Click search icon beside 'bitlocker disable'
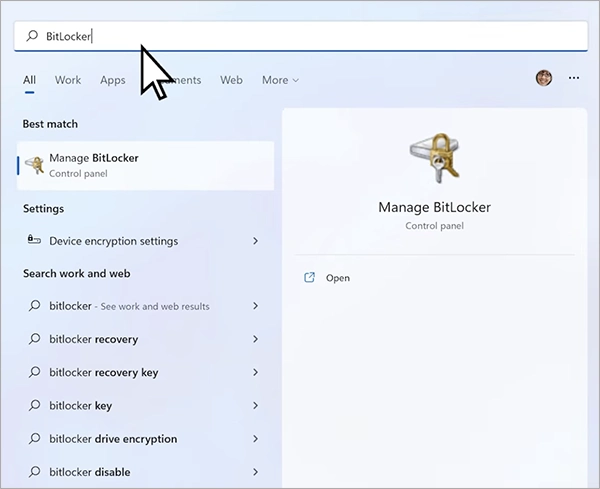This screenshot has width=600, height=489. tap(34, 472)
